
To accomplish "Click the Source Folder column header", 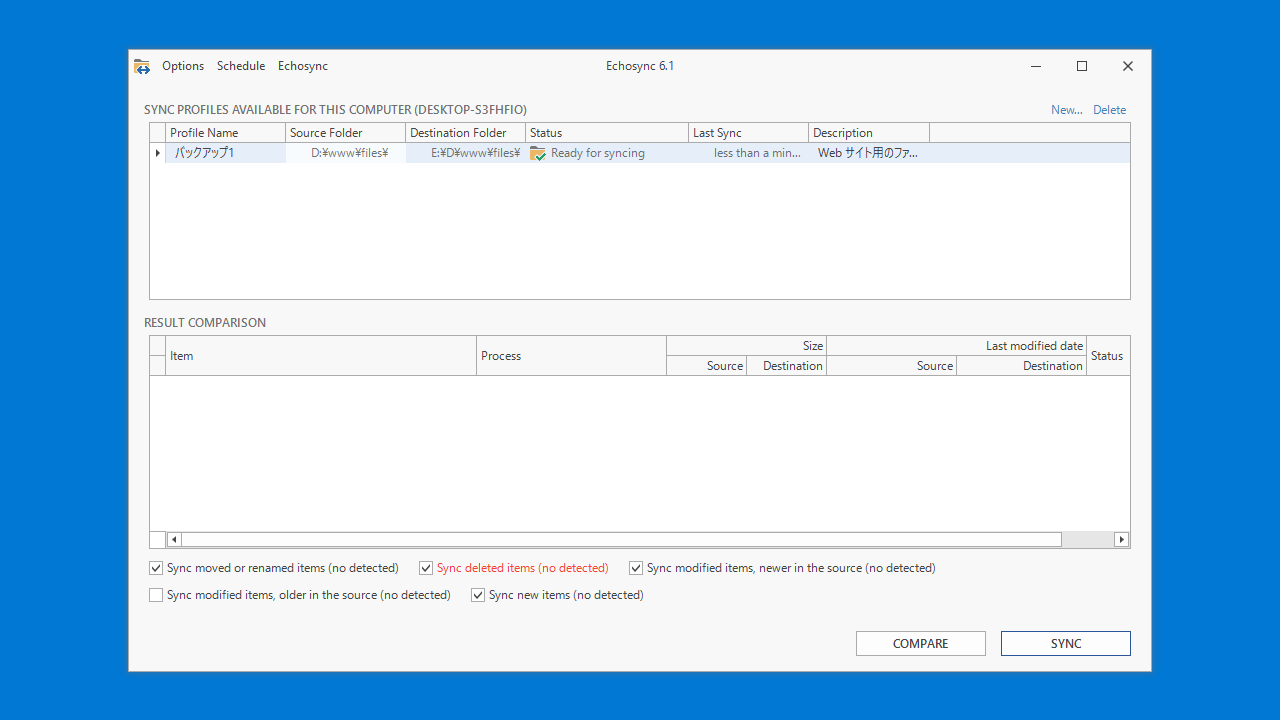I will coord(346,133).
